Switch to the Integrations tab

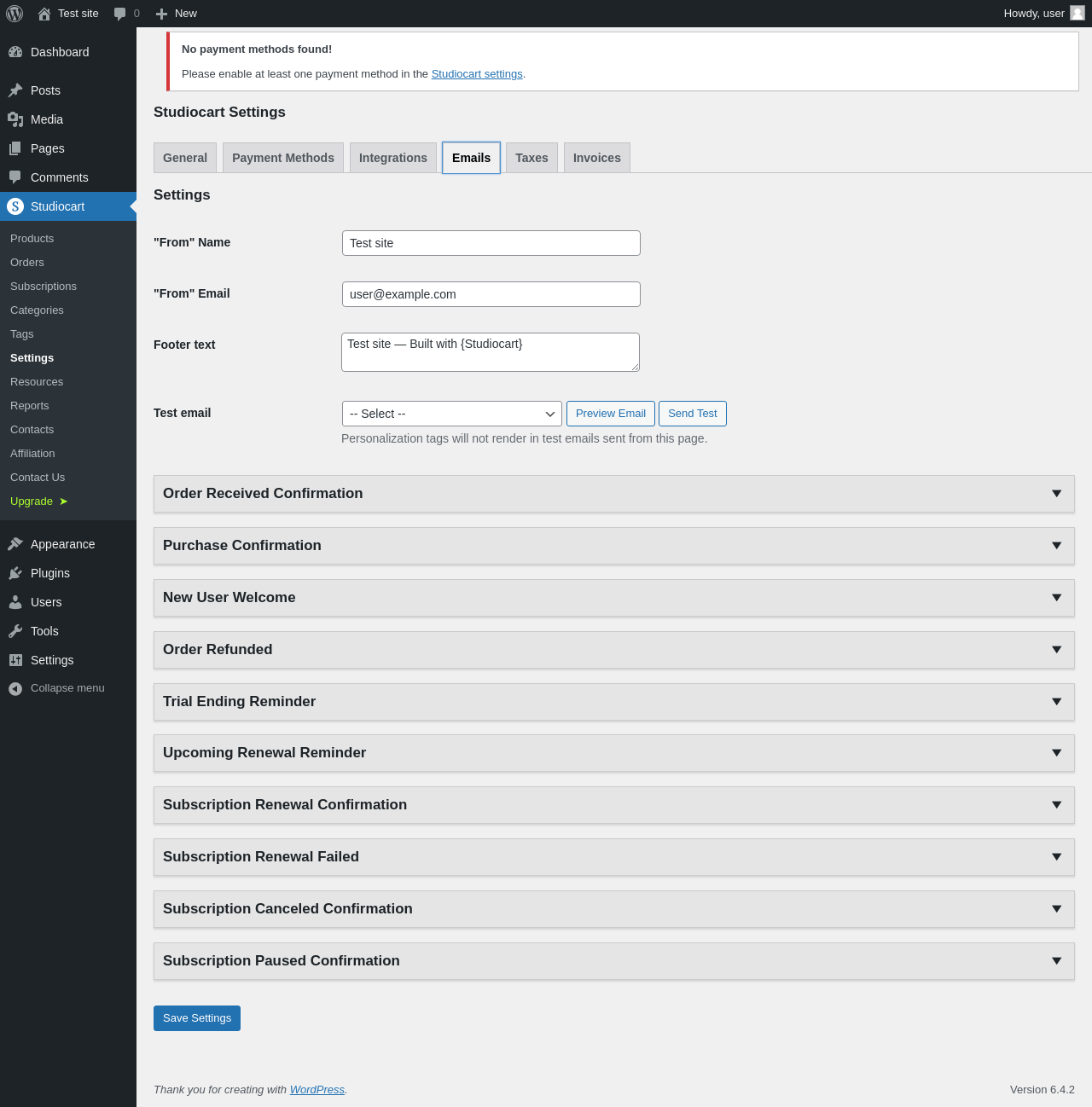[x=393, y=158]
